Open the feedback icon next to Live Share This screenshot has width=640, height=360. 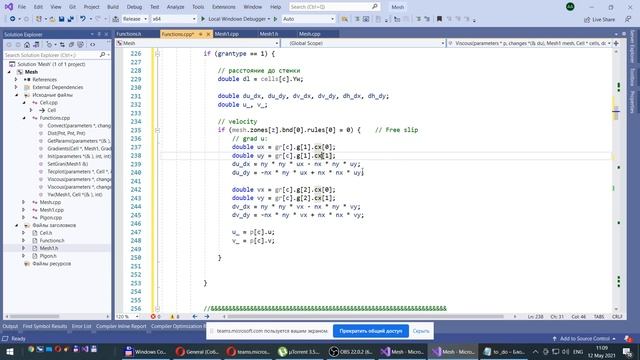tap(628, 19)
